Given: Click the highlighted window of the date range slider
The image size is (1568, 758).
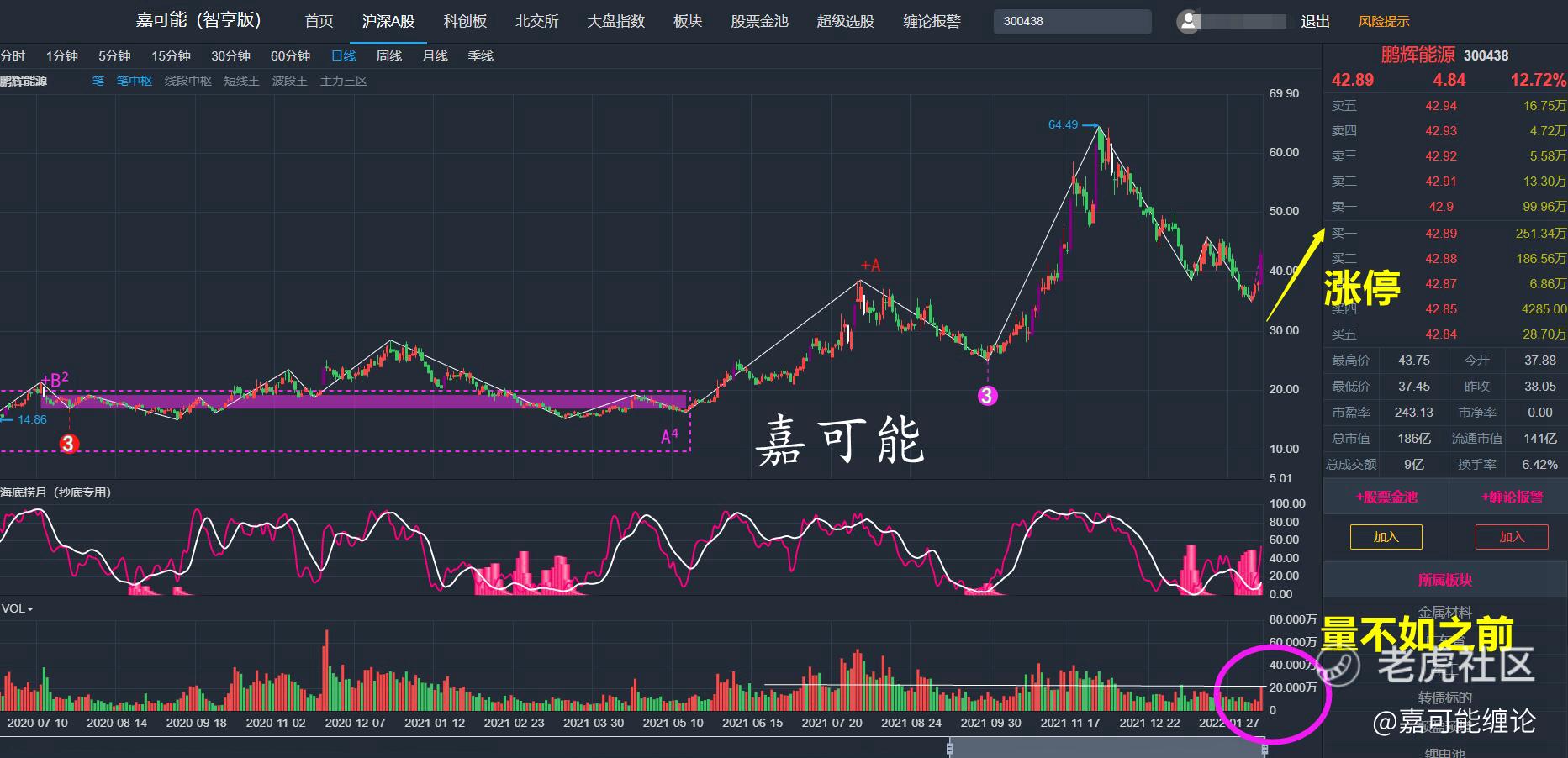Looking at the screenshot, I should [1107, 748].
